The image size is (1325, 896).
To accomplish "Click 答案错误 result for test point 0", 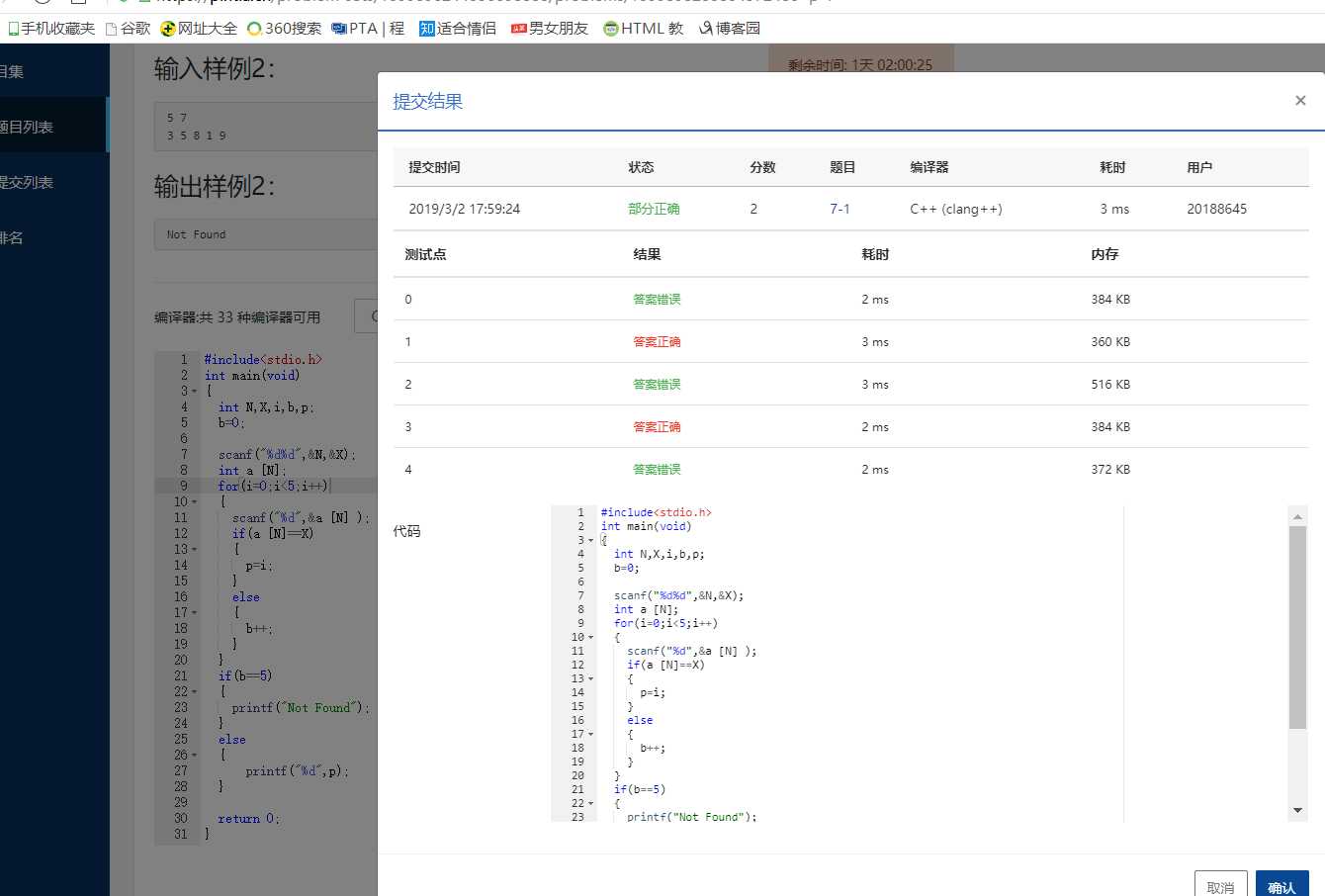I will click(657, 299).
